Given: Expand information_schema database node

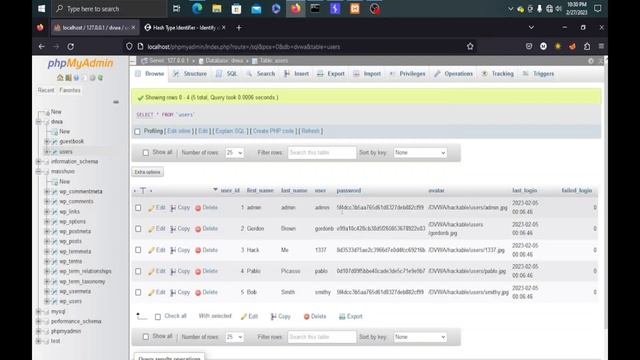Looking at the screenshot, I should (x=38, y=162).
